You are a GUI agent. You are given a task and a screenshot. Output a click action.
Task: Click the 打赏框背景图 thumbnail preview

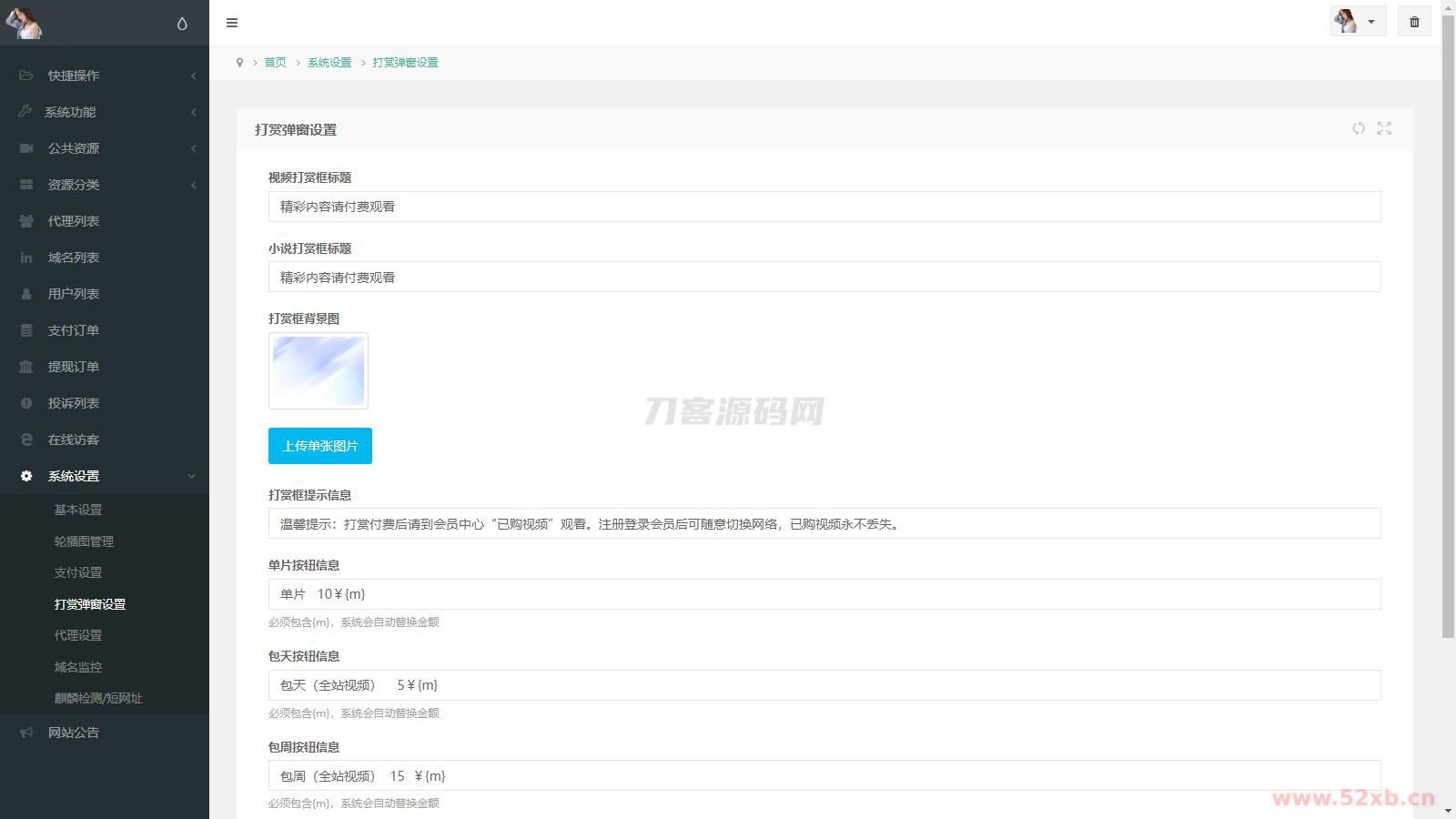[x=318, y=370]
